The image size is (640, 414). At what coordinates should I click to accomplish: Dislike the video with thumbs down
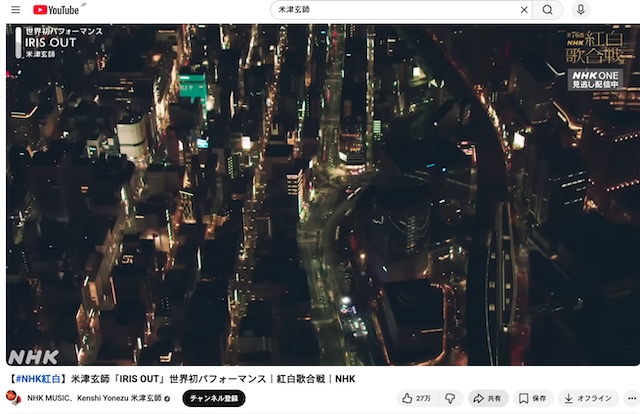click(450, 398)
